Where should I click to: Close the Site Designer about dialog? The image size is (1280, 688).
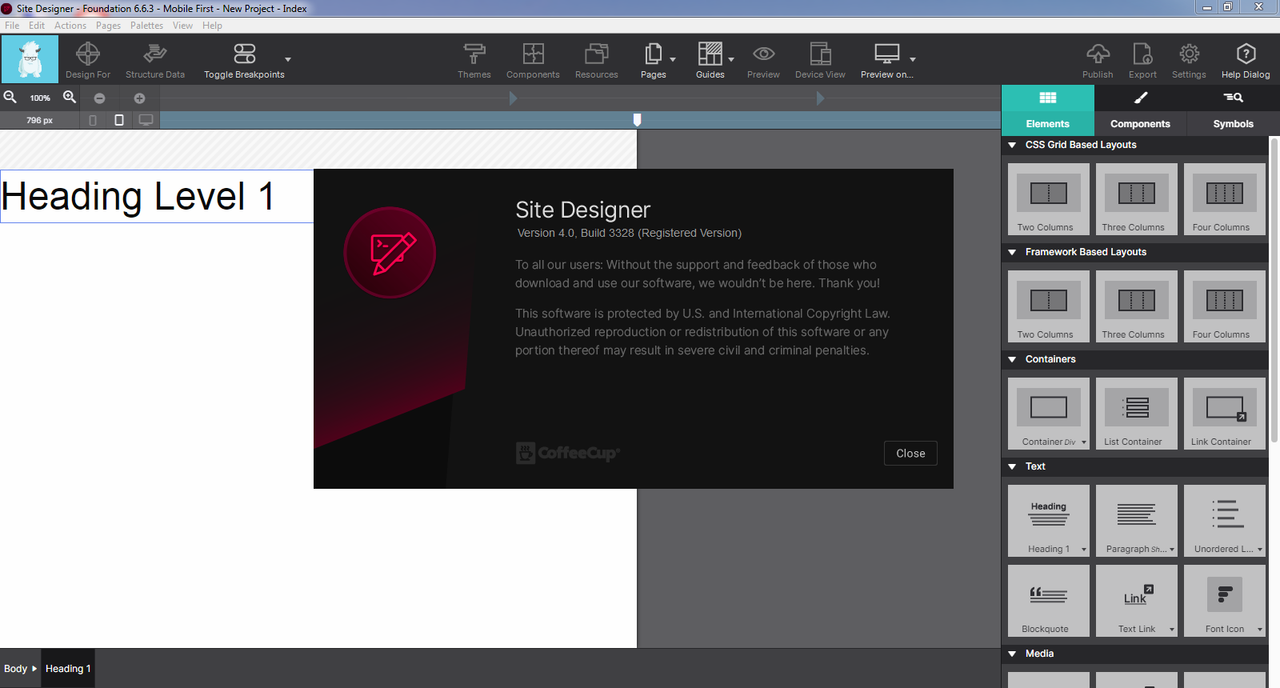click(910, 453)
